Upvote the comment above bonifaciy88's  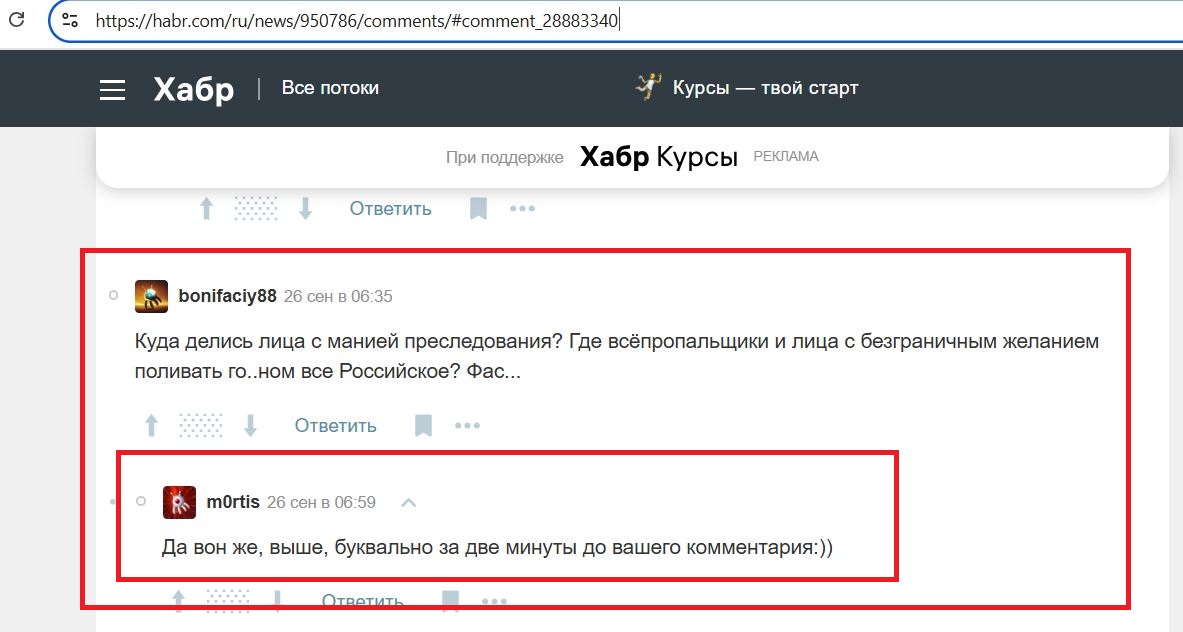click(207, 209)
